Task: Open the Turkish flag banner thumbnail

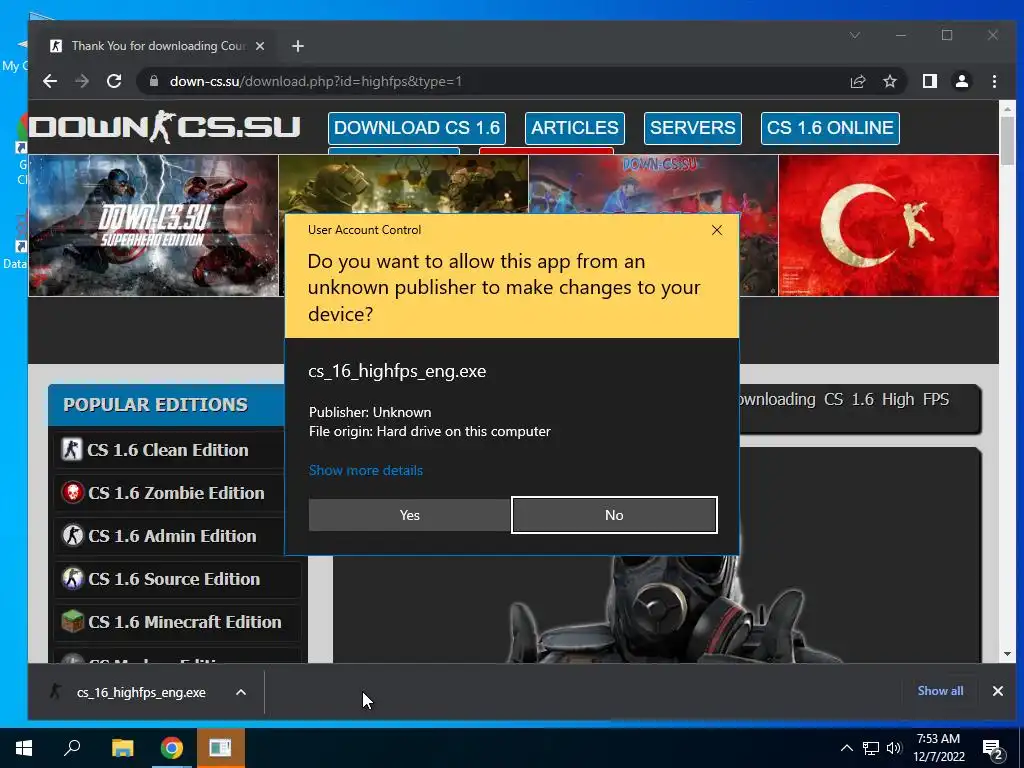Action: [888, 225]
